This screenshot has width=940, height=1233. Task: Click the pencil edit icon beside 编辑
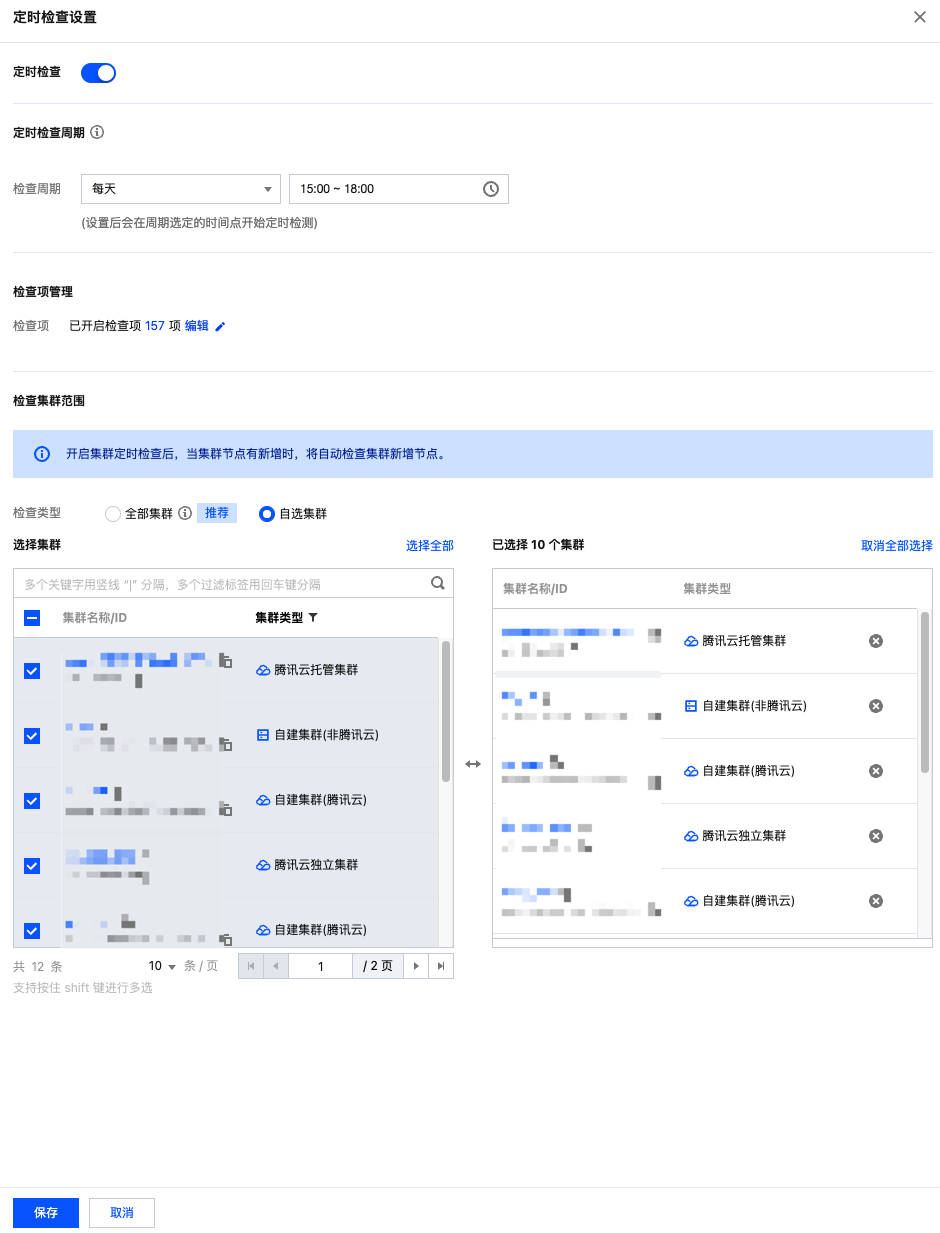[221, 326]
